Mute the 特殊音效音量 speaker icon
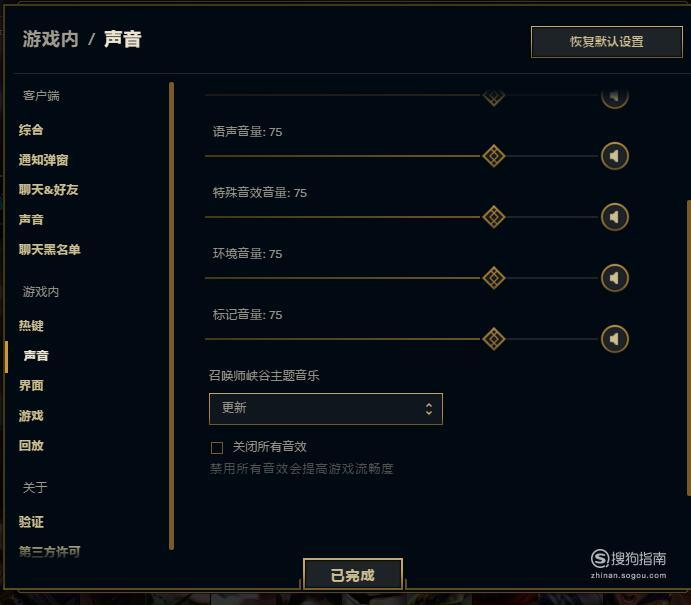Image resolution: width=691 pixels, height=605 pixels. [614, 217]
